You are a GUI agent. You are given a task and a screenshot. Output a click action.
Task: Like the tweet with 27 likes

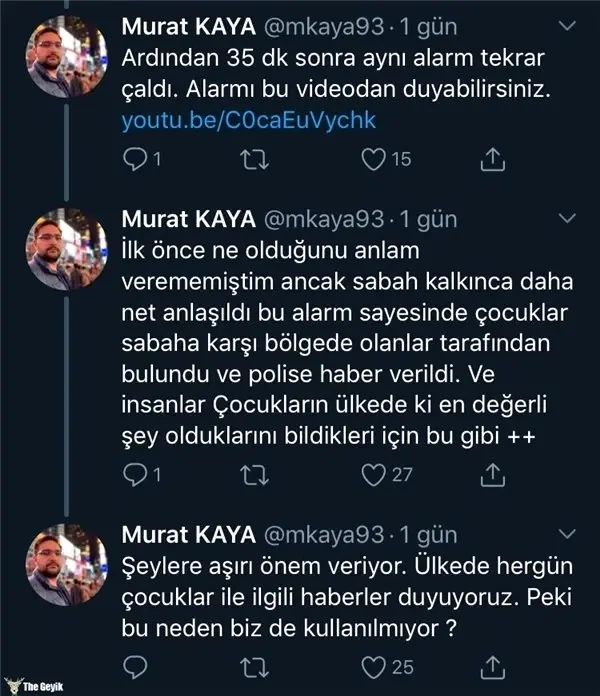[x=374, y=475]
